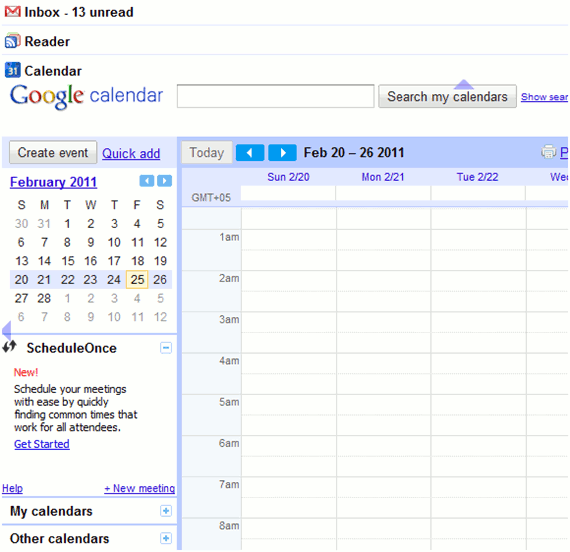Select February 20 in mini calendar
Viewport: 570px width, 552px height.
21,280
